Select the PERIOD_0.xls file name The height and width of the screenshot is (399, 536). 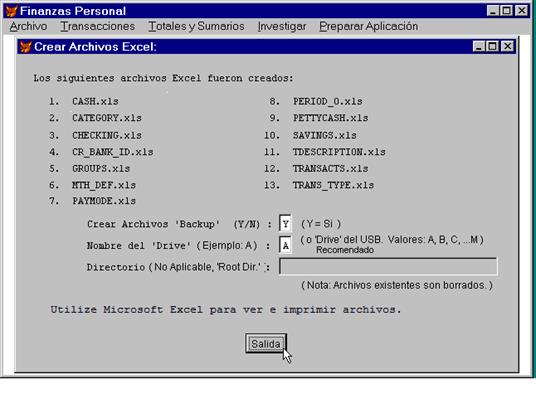[x=327, y=101]
